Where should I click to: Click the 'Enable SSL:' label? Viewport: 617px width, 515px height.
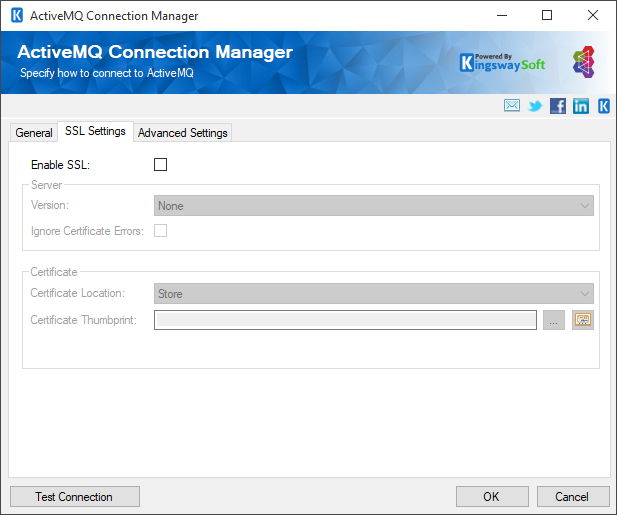61,165
